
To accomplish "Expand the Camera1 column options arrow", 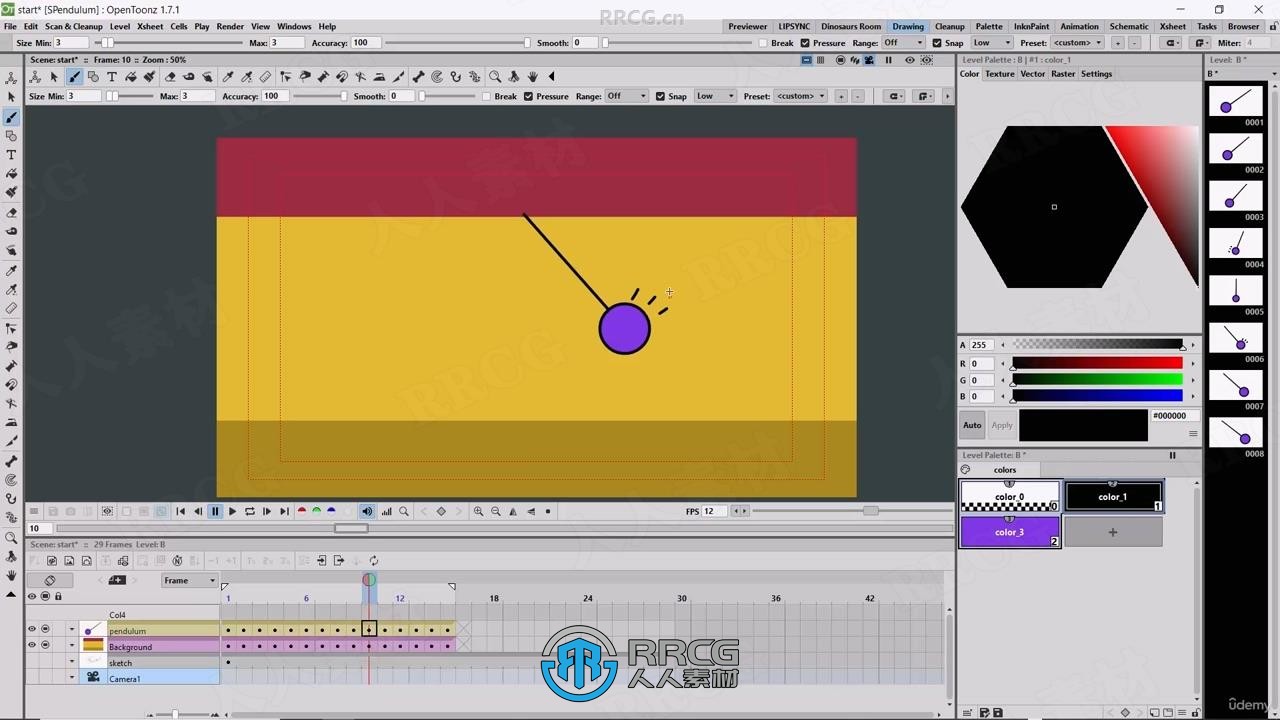I will [x=72, y=677].
